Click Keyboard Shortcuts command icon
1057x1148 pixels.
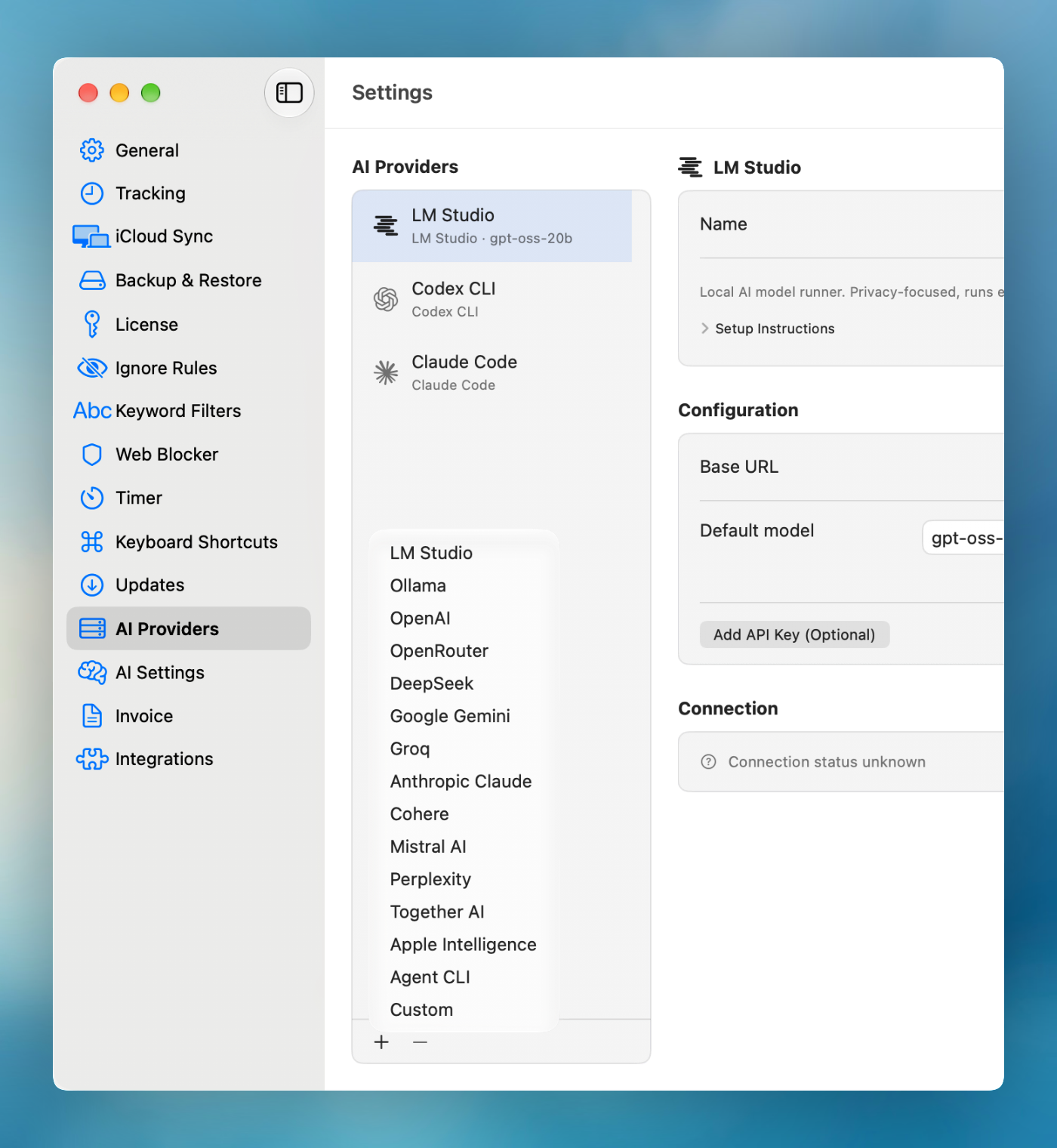point(92,542)
